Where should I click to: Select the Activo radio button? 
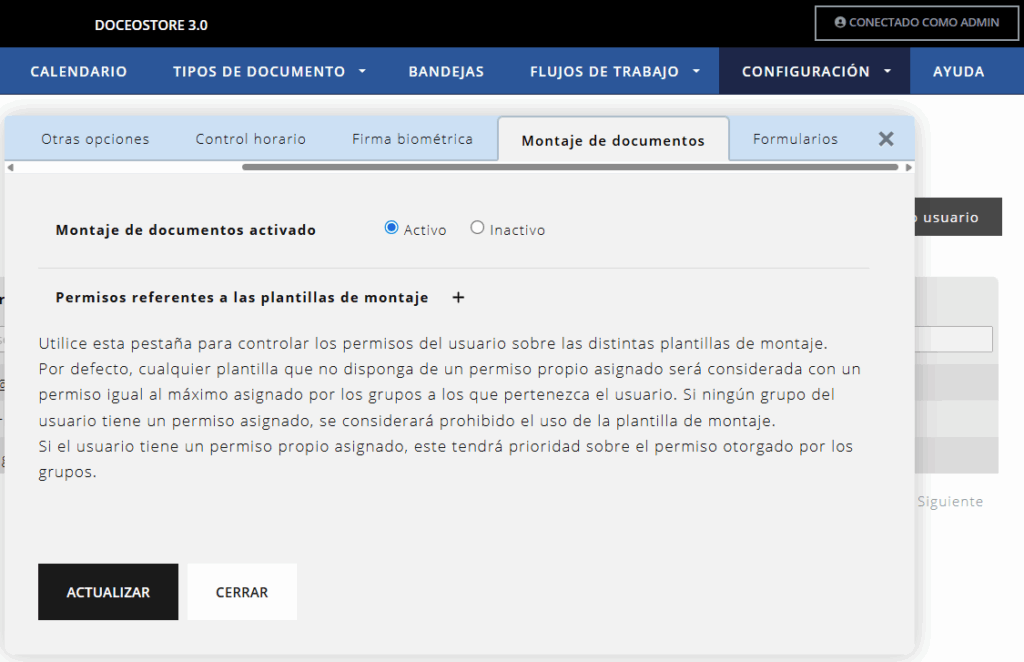click(391, 228)
